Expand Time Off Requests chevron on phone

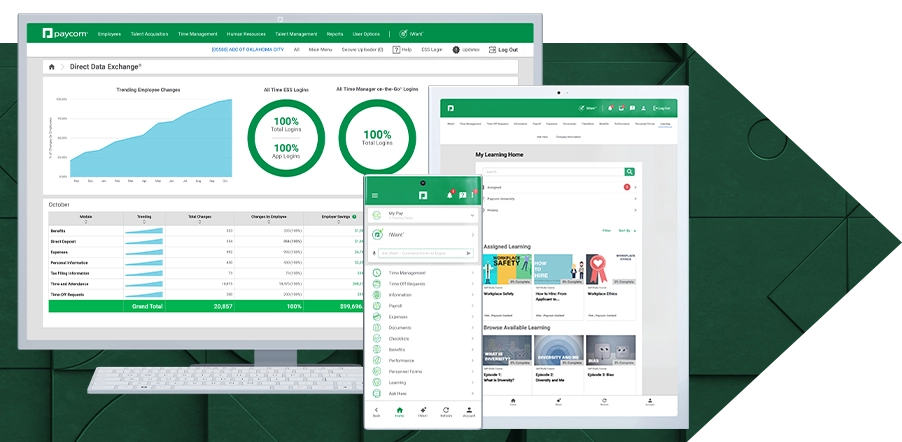472,284
